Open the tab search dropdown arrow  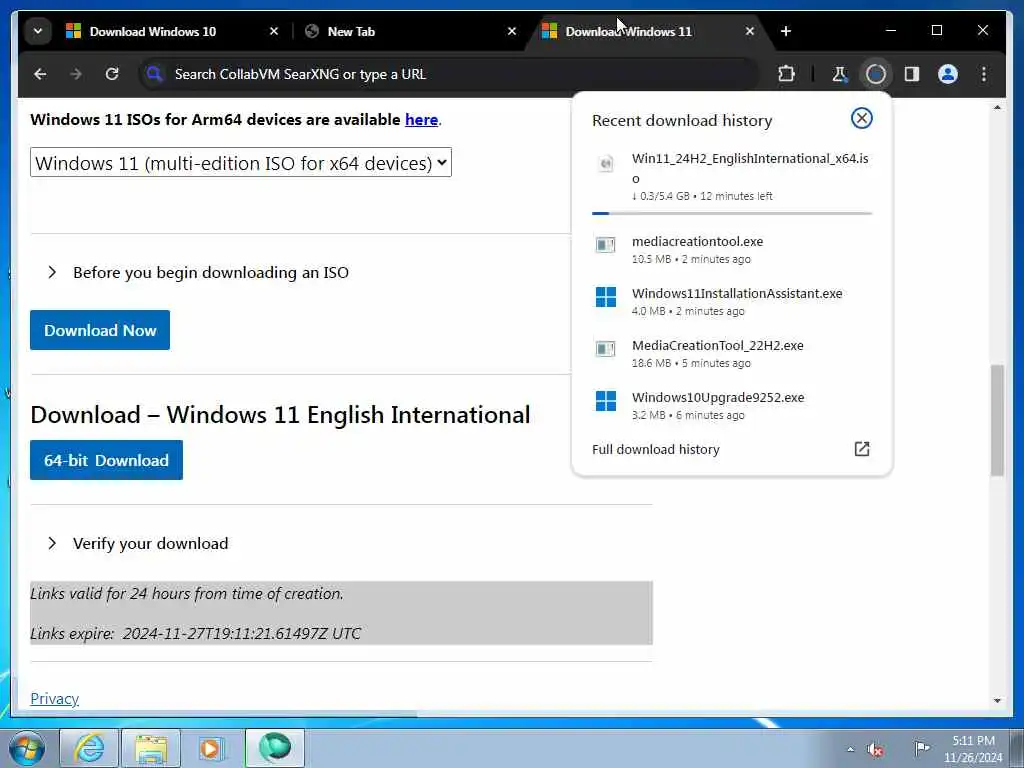[38, 31]
